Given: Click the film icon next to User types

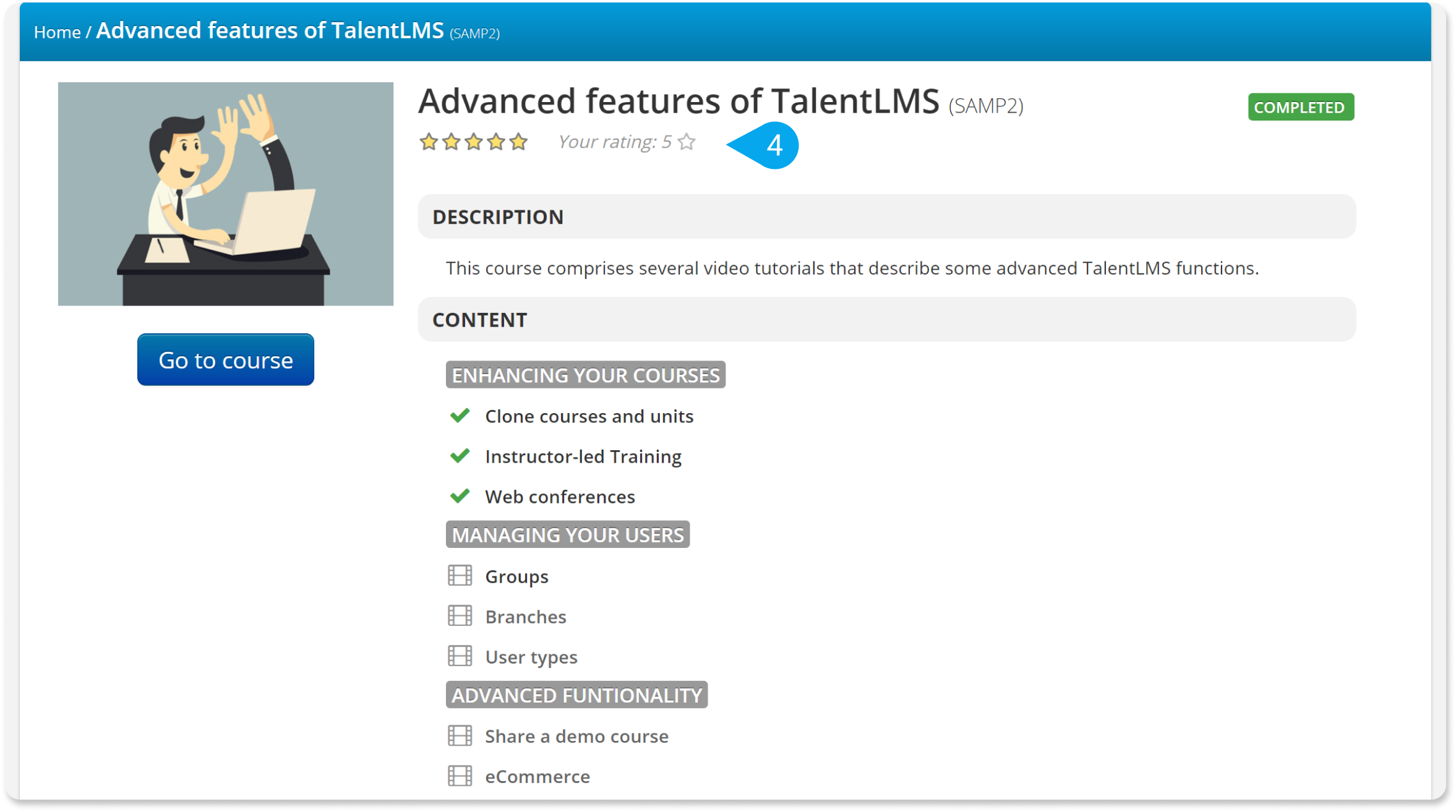Looking at the screenshot, I should pyautogui.click(x=459, y=656).
